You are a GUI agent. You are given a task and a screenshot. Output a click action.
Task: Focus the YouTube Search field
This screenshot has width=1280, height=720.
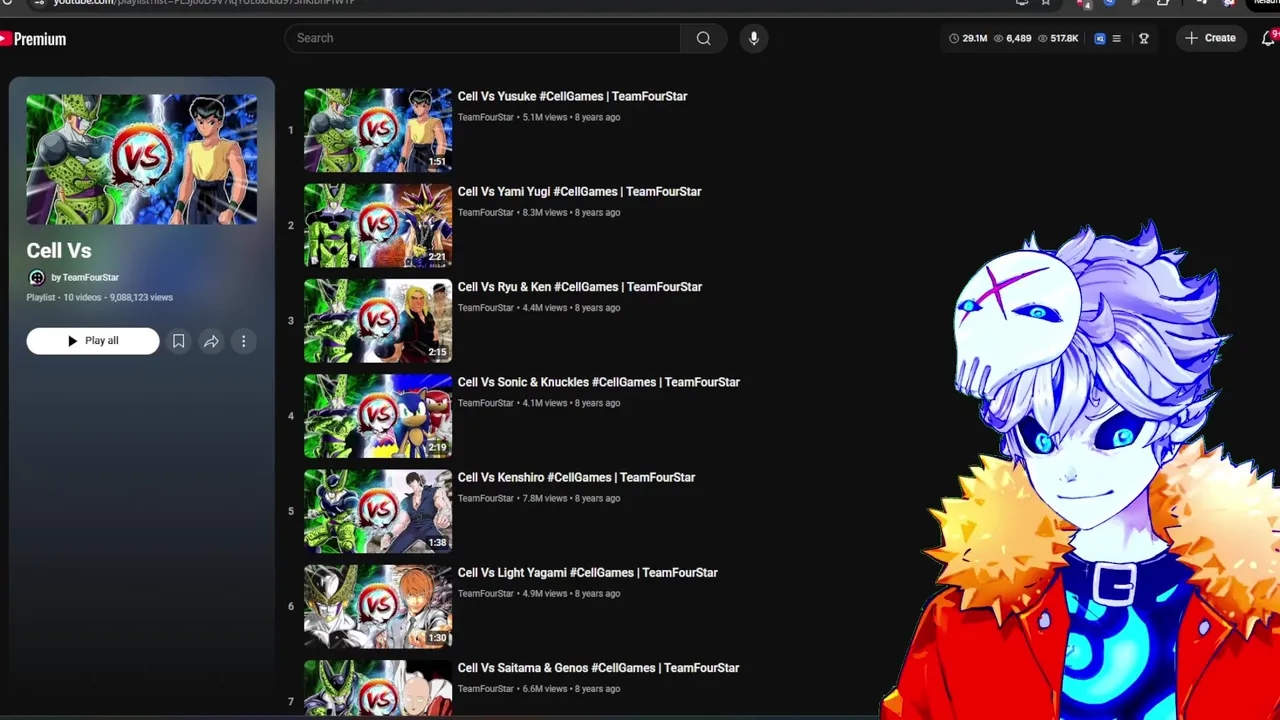click(x=483, y=38)
